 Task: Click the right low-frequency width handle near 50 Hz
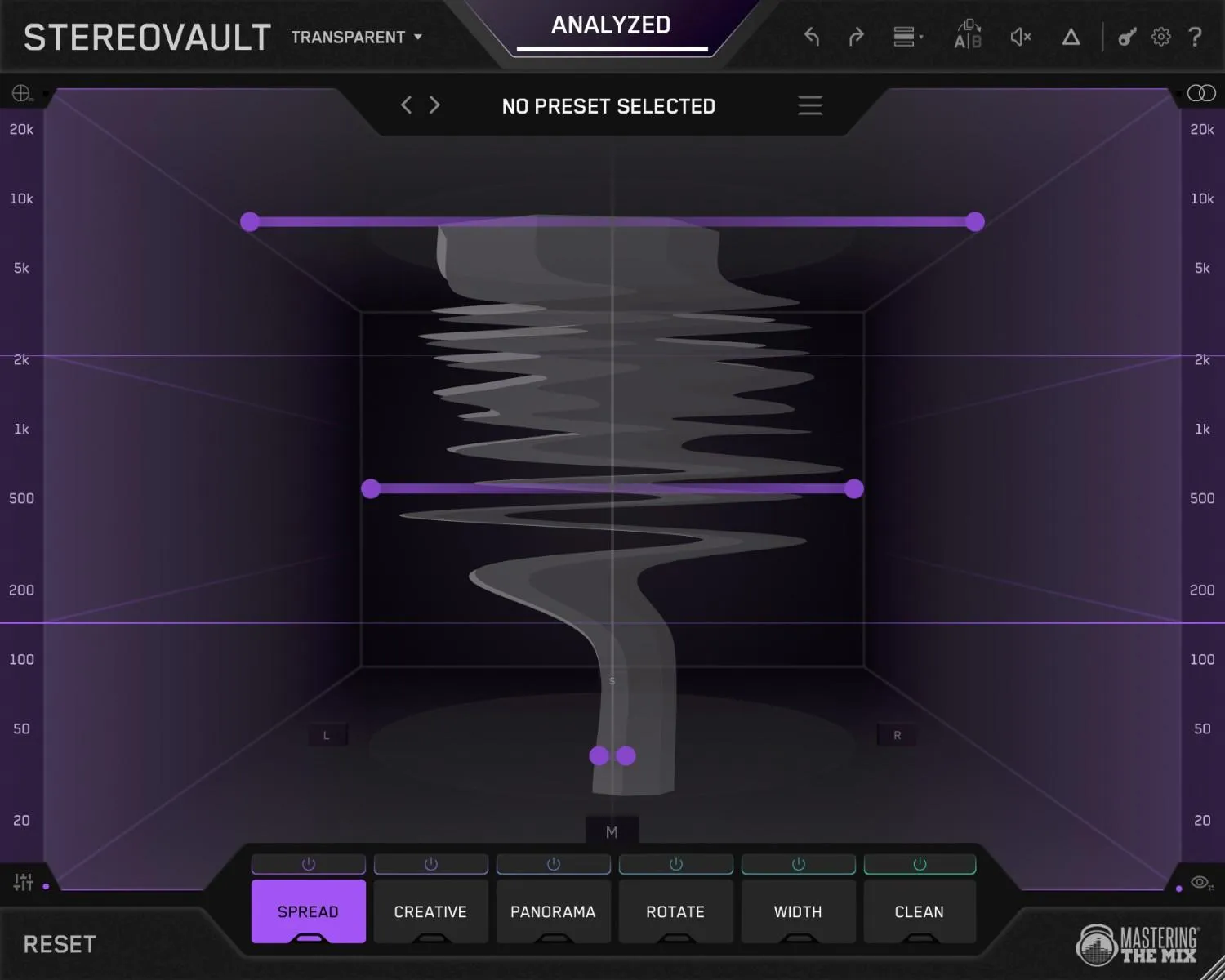click(626, 755)
